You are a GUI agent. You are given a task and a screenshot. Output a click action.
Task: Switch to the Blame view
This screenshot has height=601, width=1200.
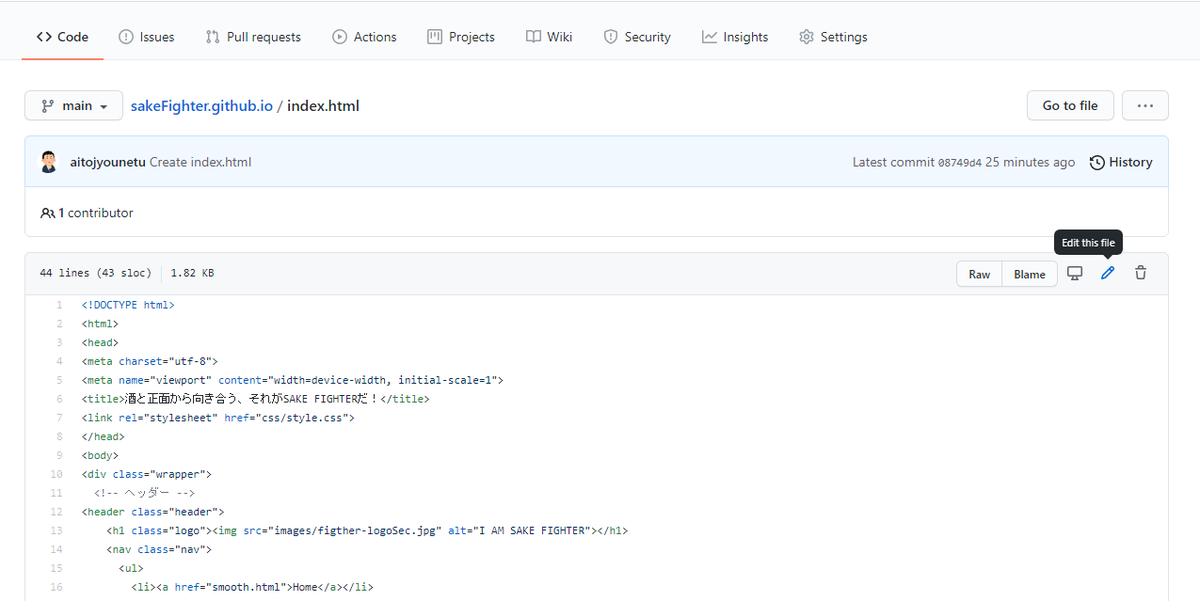[x=1029, y=273]
